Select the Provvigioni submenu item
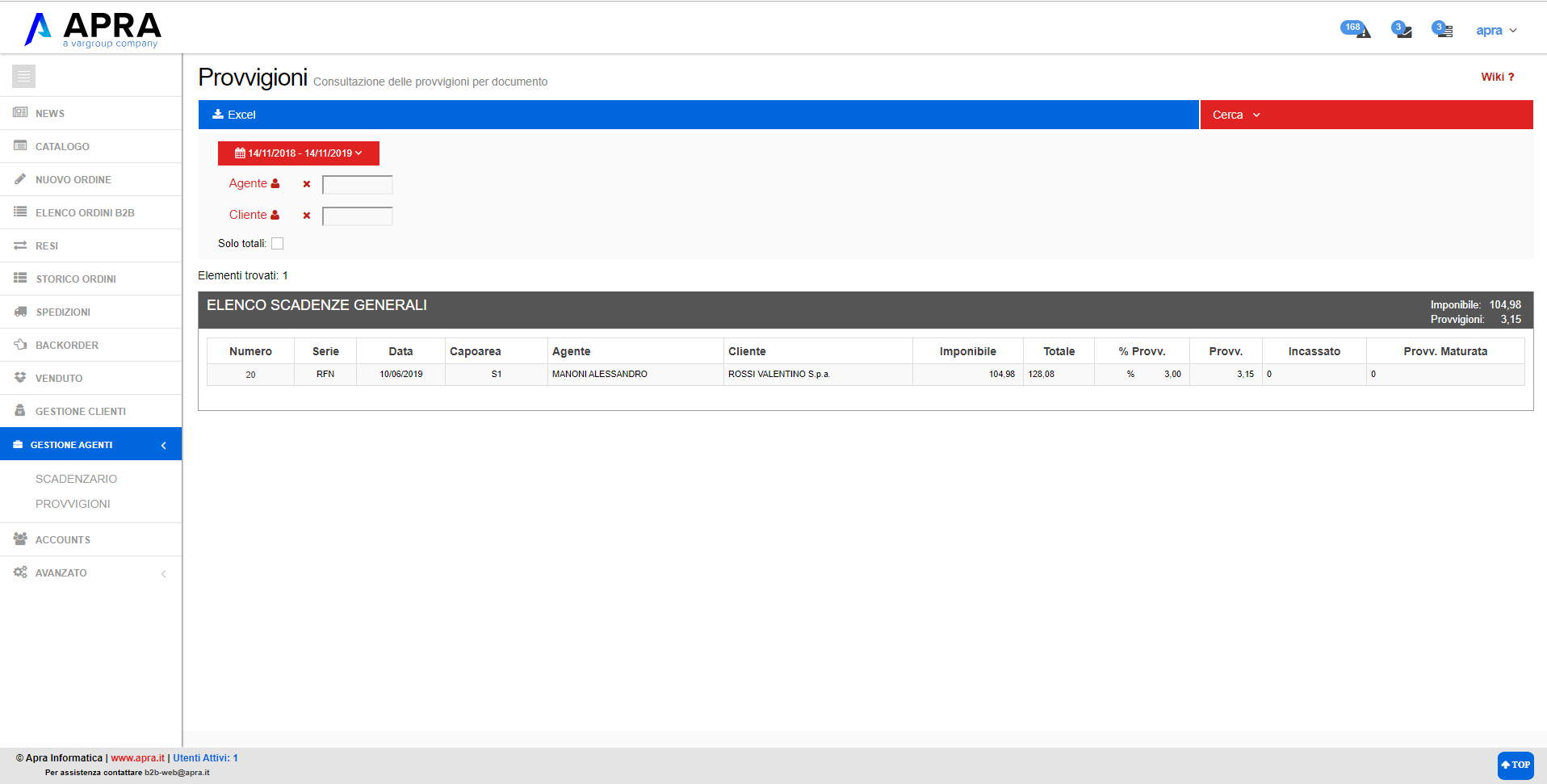Image resolution: width=1547 pixels, height=784 pixels. click(x=73, y=504)
